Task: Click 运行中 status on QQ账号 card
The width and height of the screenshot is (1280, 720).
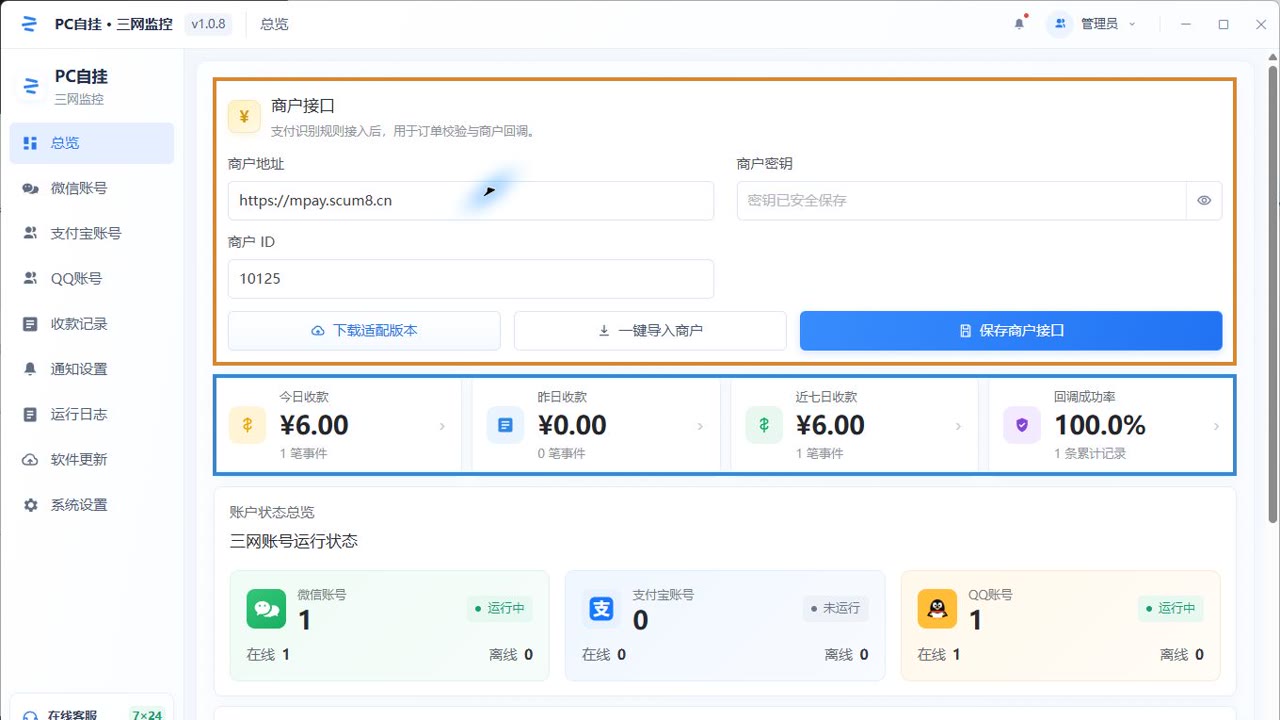Action: (x=1171, y=608)
